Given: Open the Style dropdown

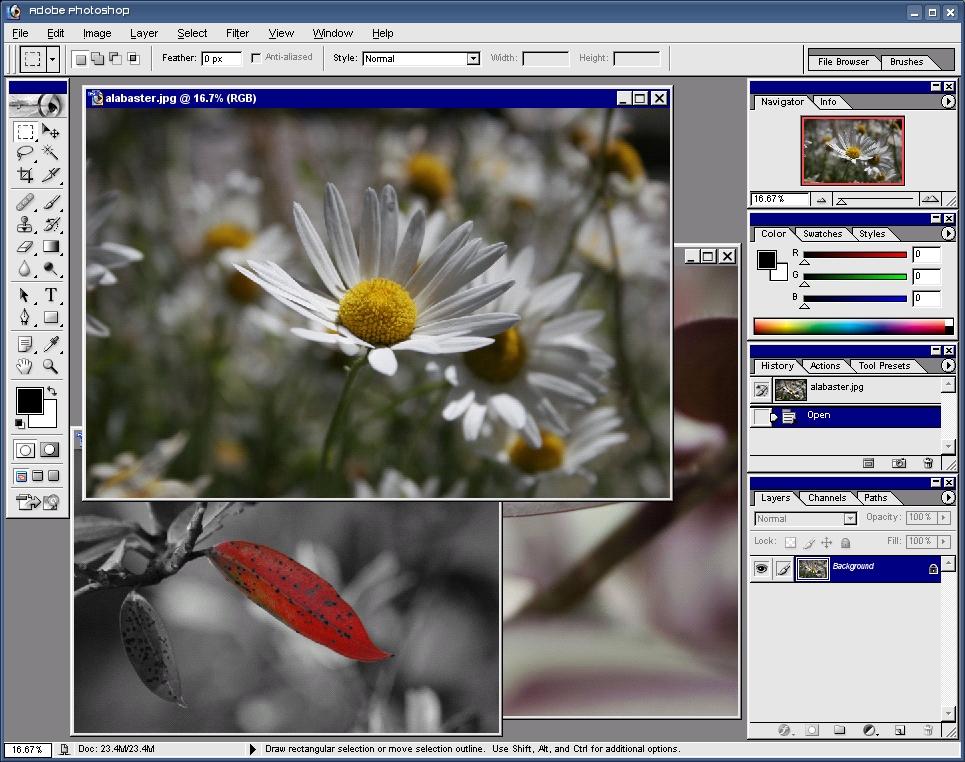Looking at the screenshot, I should [473, 59].
